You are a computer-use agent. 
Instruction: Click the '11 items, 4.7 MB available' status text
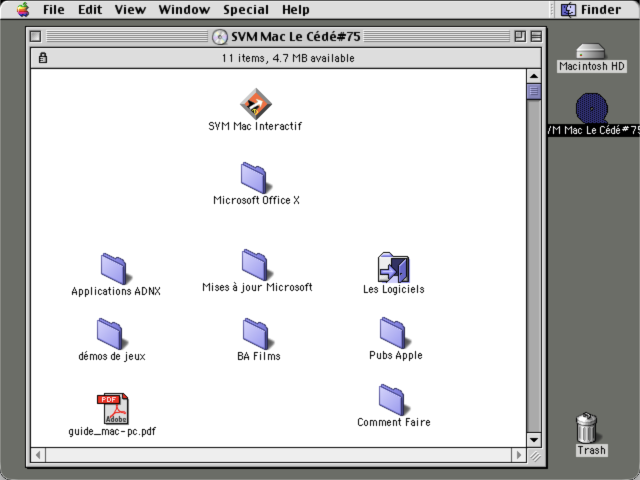288,58
